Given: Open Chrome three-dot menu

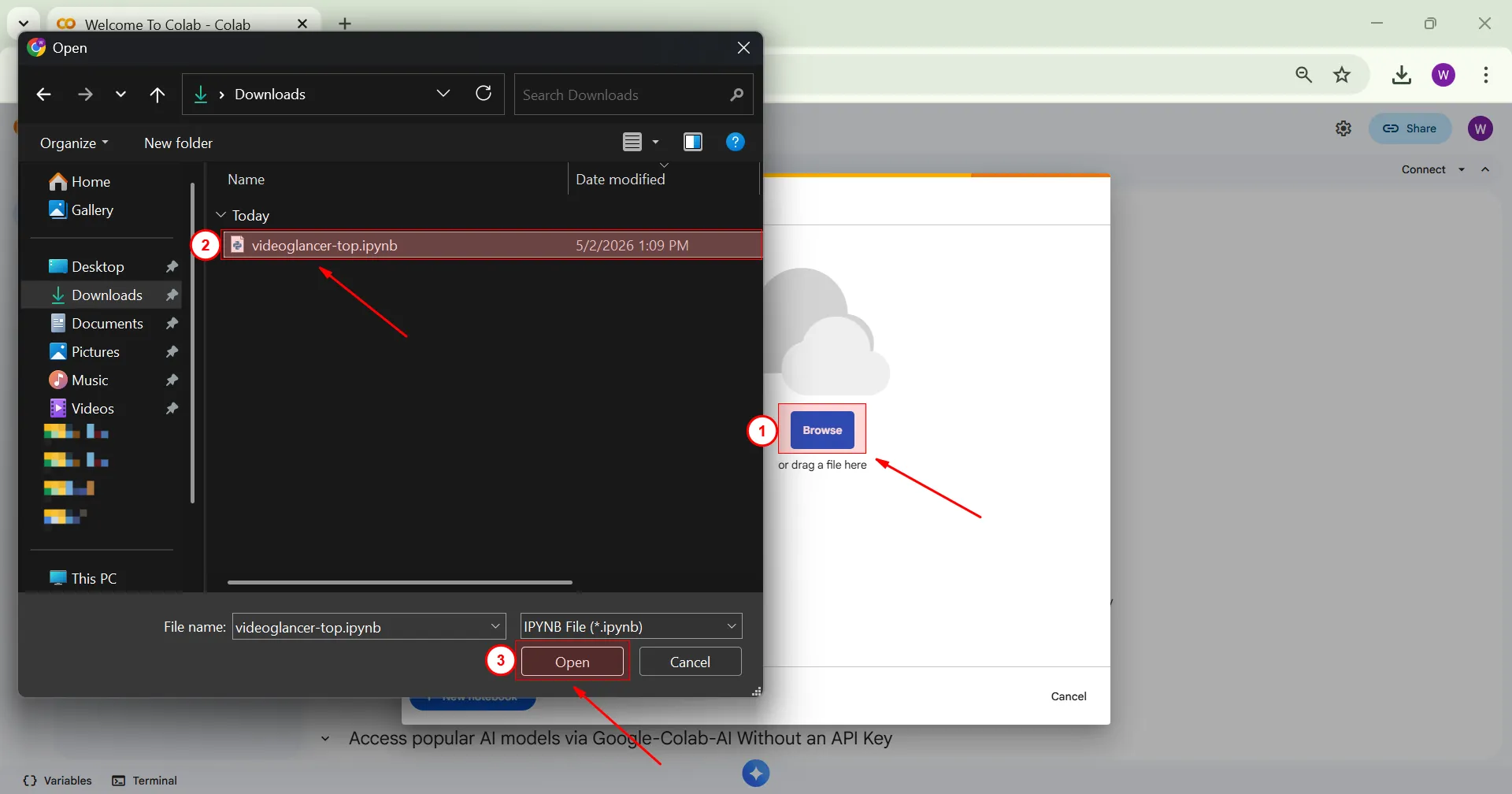Looking at the screenshot, I should 1486,75.
